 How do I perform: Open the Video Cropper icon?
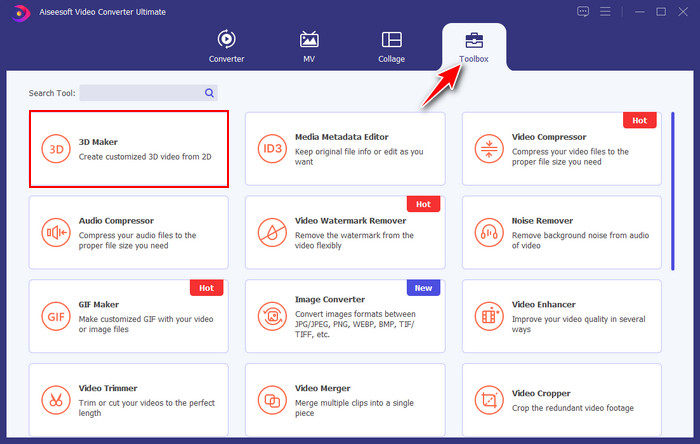489,400
